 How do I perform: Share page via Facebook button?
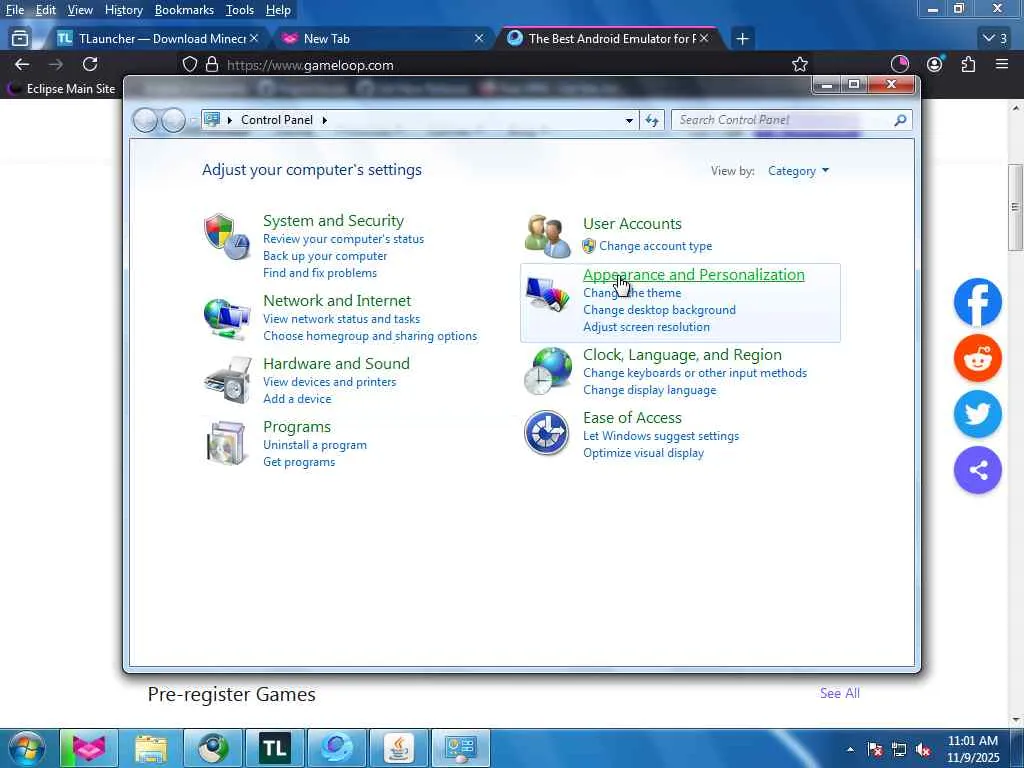(x=978, y=302)
